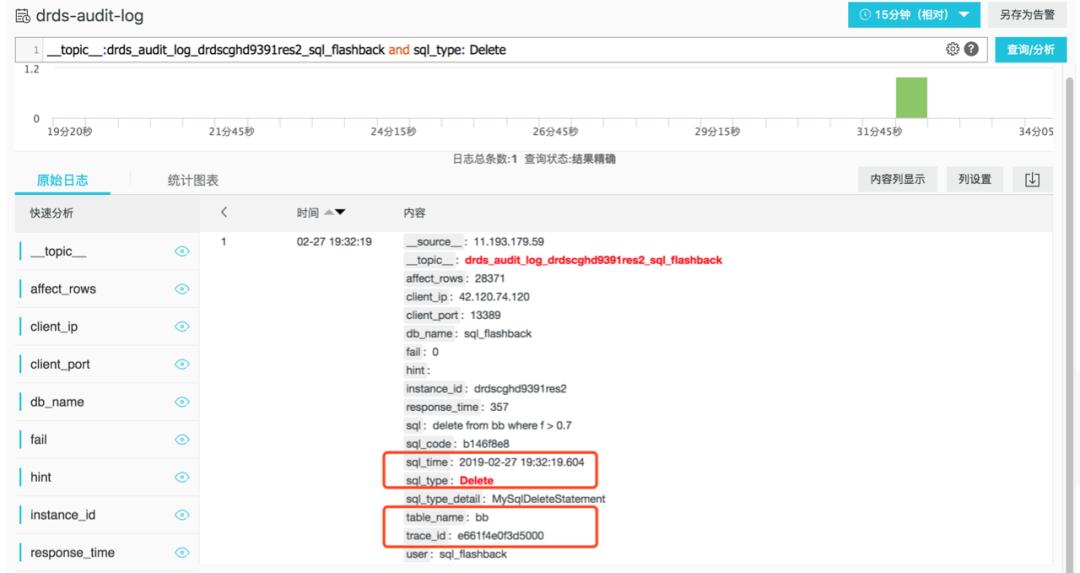Toggle eye icon for fail field
This screenshot has width=1080, height=573.
182,439
